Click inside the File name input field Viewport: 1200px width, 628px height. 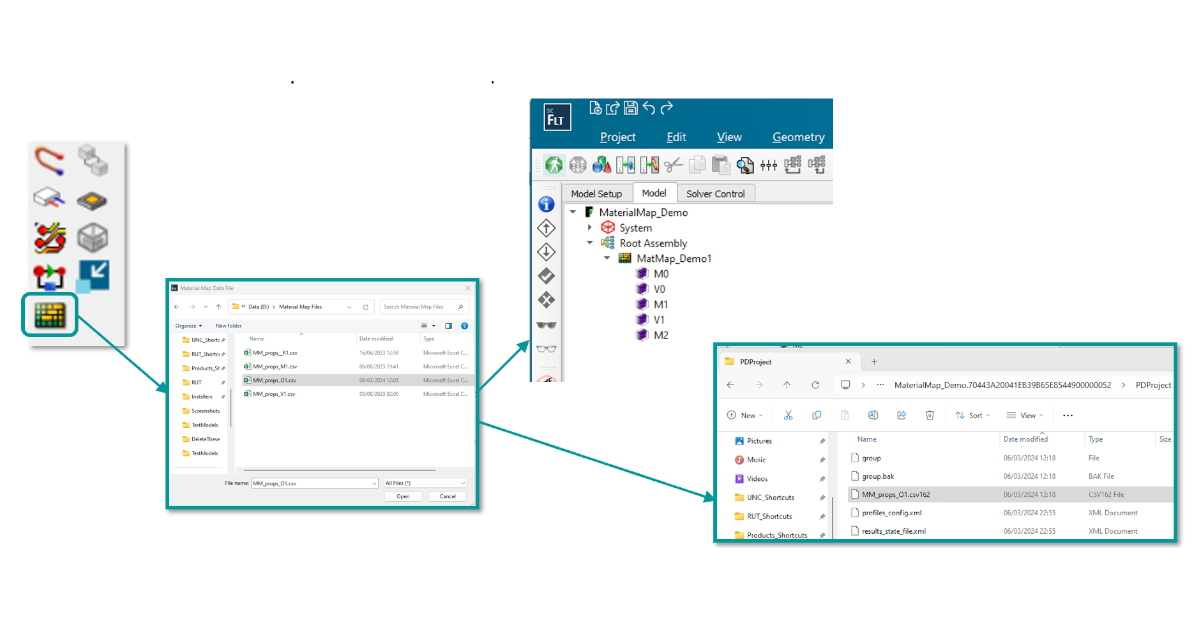(x=315, y=482)
